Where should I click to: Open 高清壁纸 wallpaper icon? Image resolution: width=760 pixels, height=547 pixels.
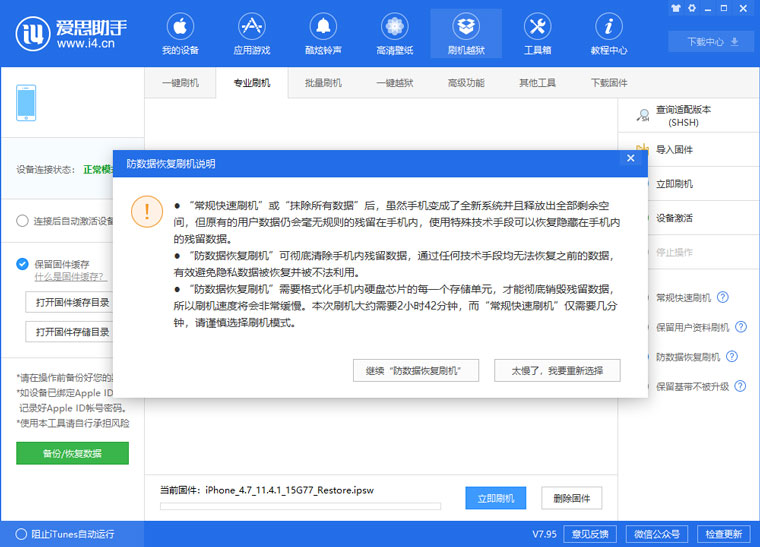pyautogui.click(x=395, y=34)
